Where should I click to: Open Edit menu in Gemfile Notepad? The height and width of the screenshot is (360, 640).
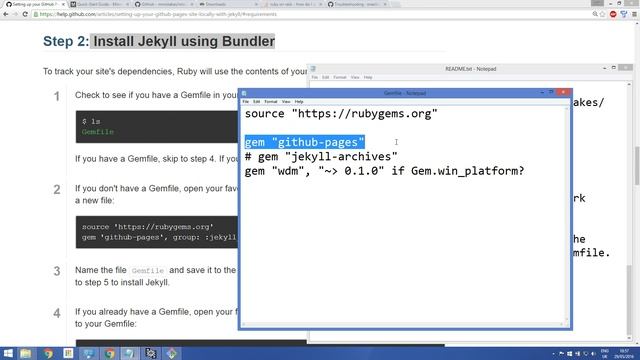click(256, 102)
